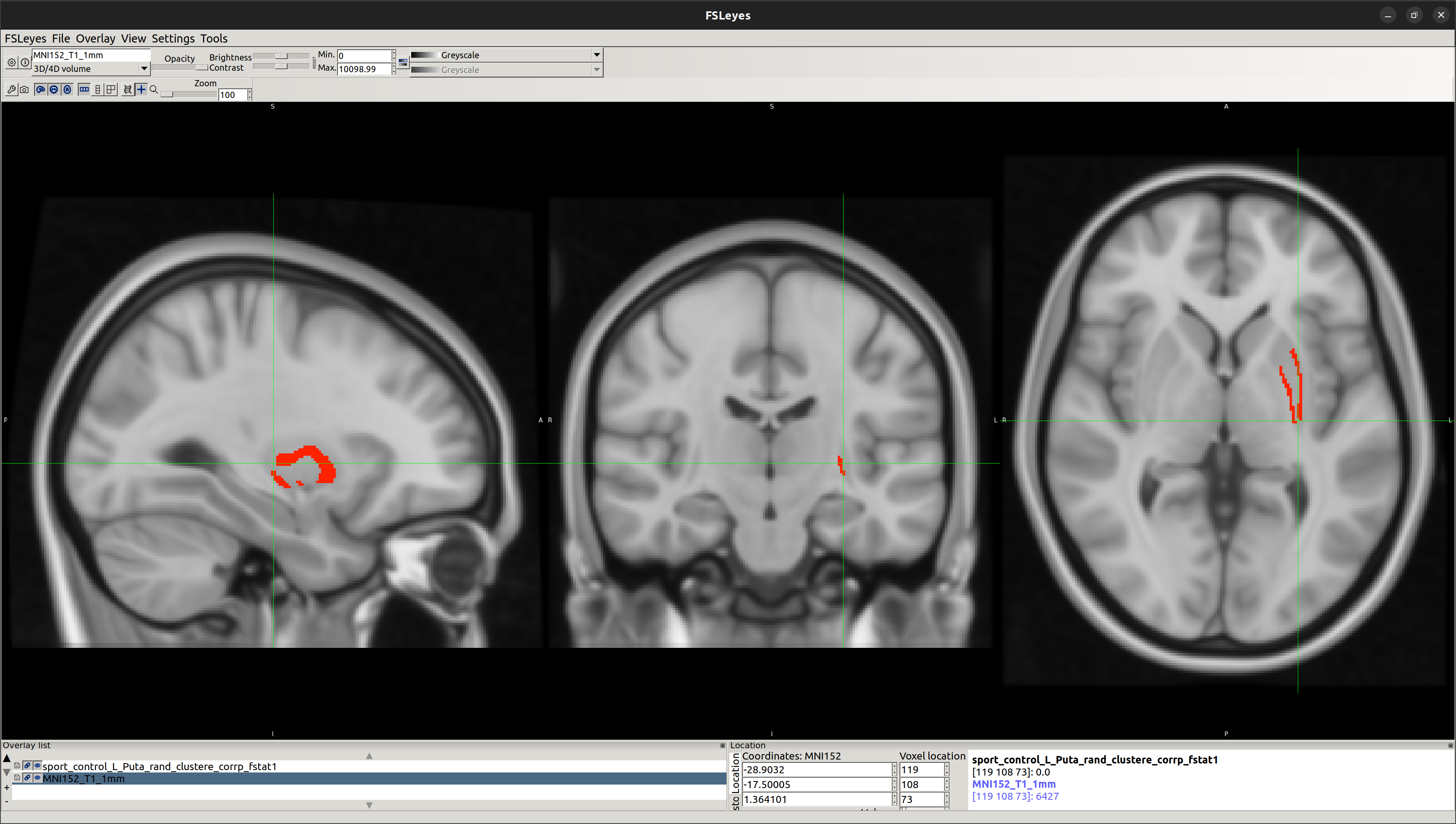Hide the sport_control_L_Puta overlay eye icon
The image size is (1456, 824).
(x=37, y=766)
